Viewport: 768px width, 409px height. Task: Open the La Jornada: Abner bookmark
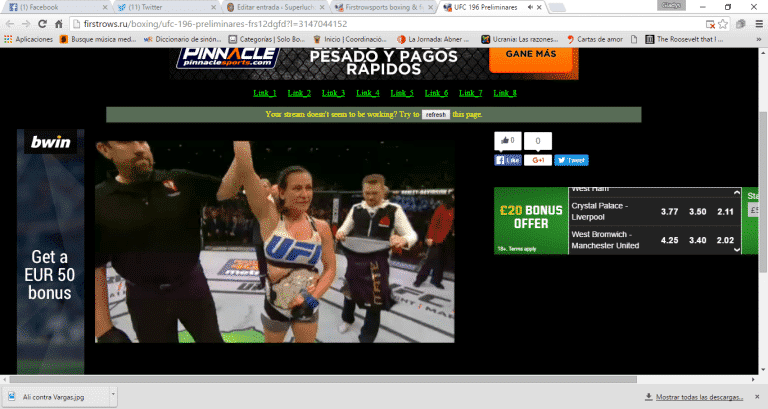(x=433, y=39)
